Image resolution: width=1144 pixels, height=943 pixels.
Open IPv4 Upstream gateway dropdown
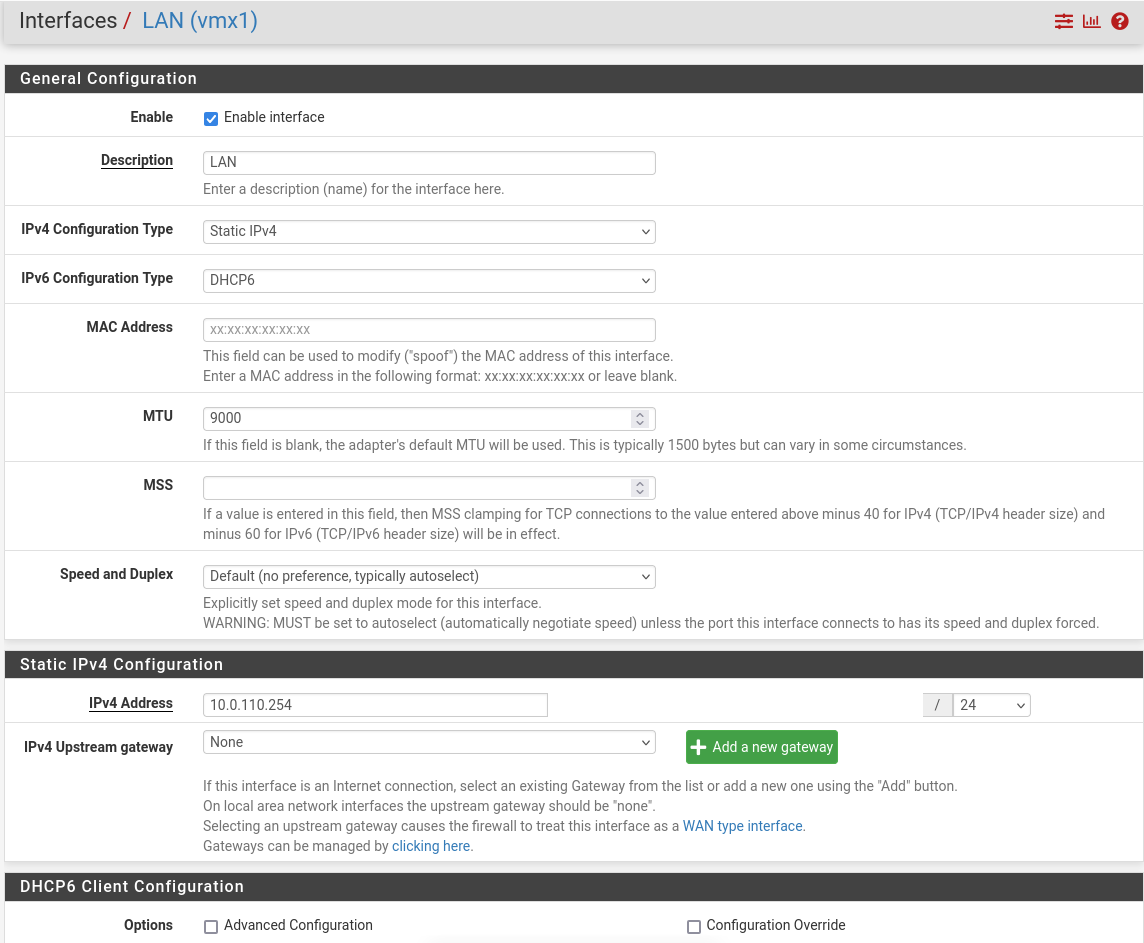429,742
